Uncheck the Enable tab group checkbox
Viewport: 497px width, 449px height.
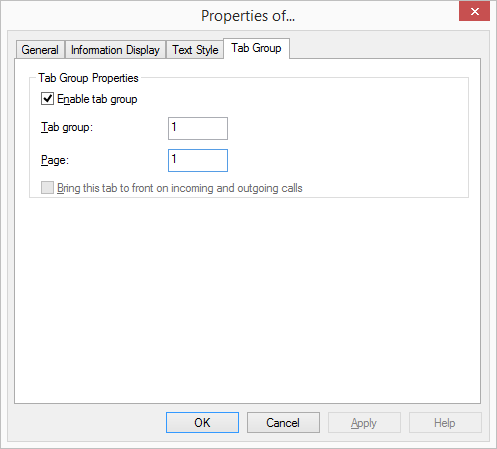(x=47, y=99)
